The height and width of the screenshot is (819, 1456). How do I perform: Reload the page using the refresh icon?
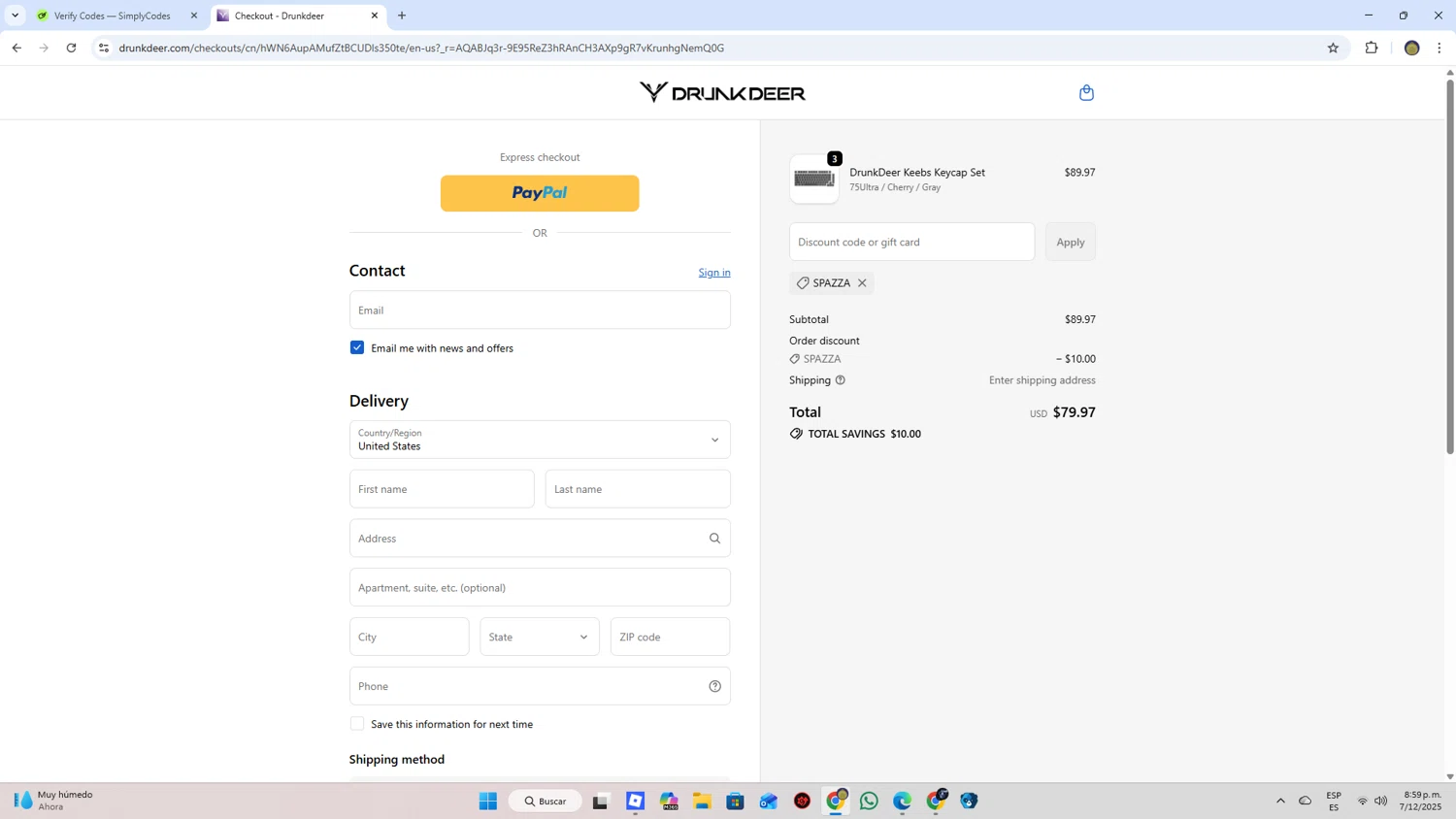71,48
